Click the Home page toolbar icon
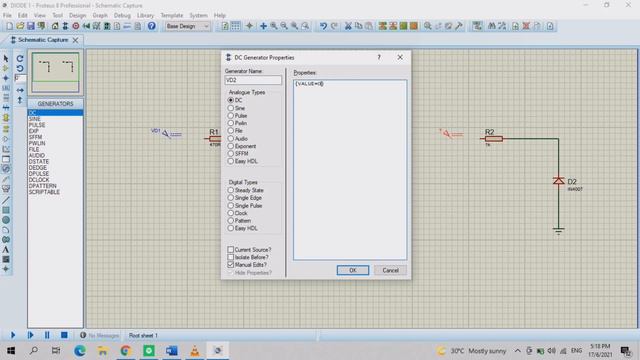The image size is (640, 360). 55,26
